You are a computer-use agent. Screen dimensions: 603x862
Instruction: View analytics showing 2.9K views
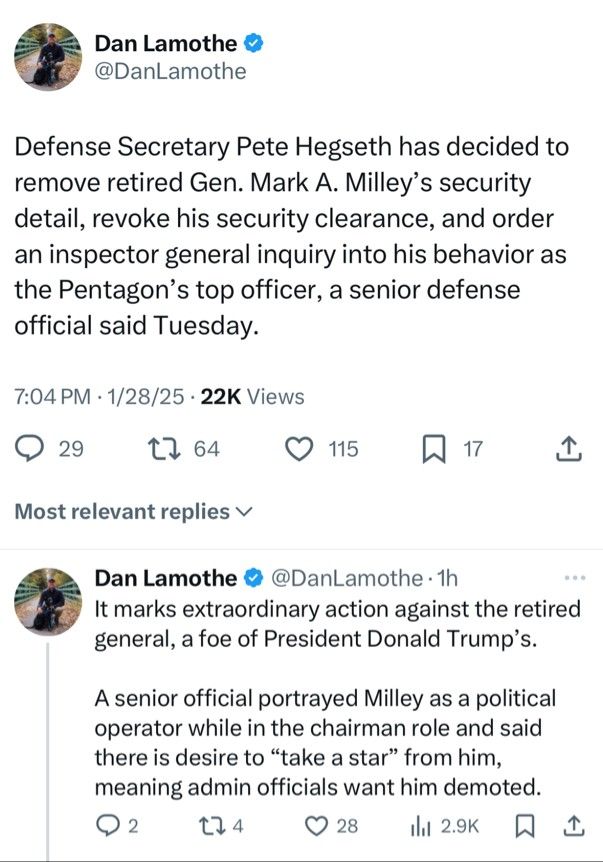(x=445, y=826)
